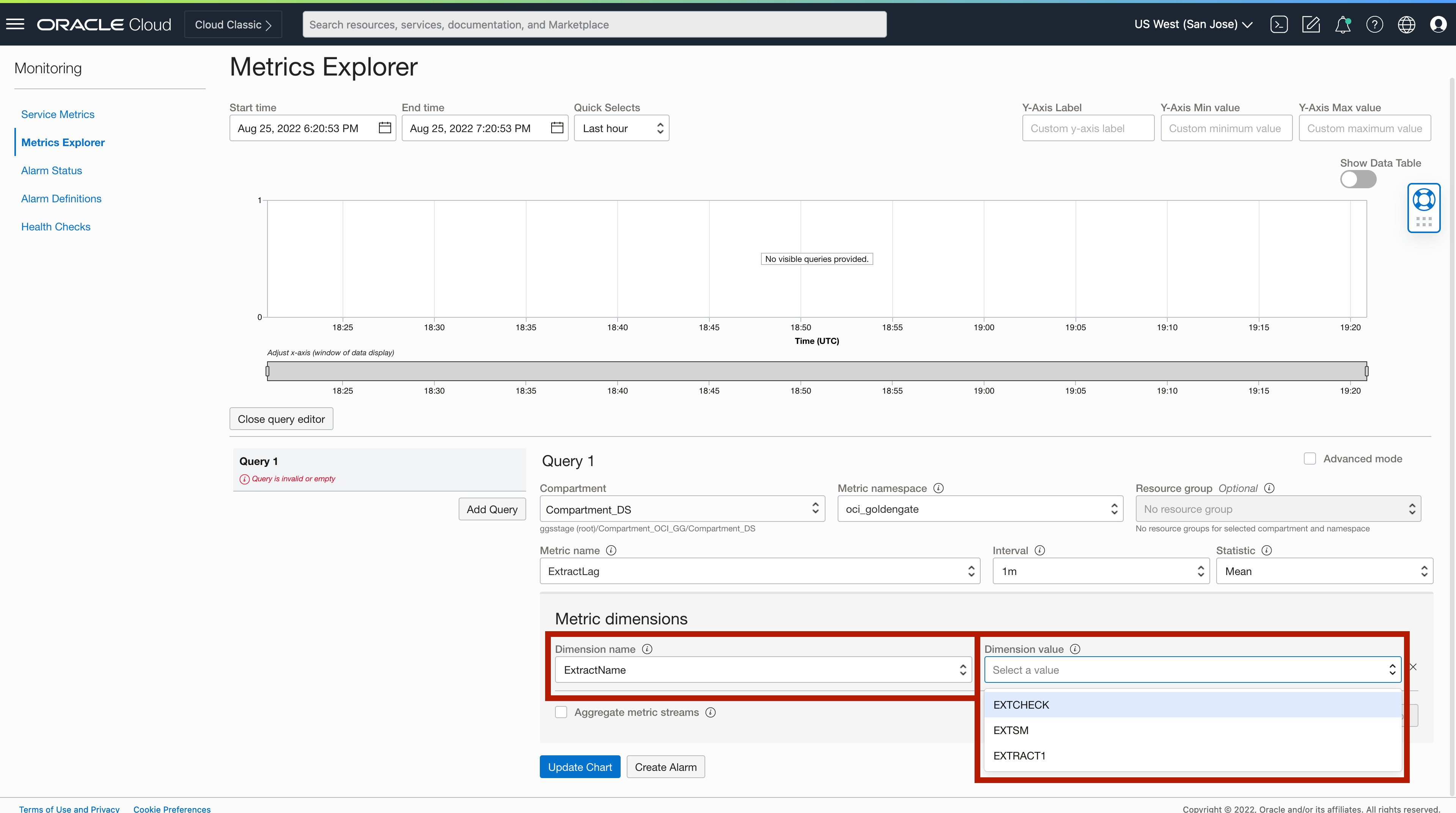1456x813 pixels.
Task: Open the Metric namespace dropdown
Action: (x=980, y=509)
